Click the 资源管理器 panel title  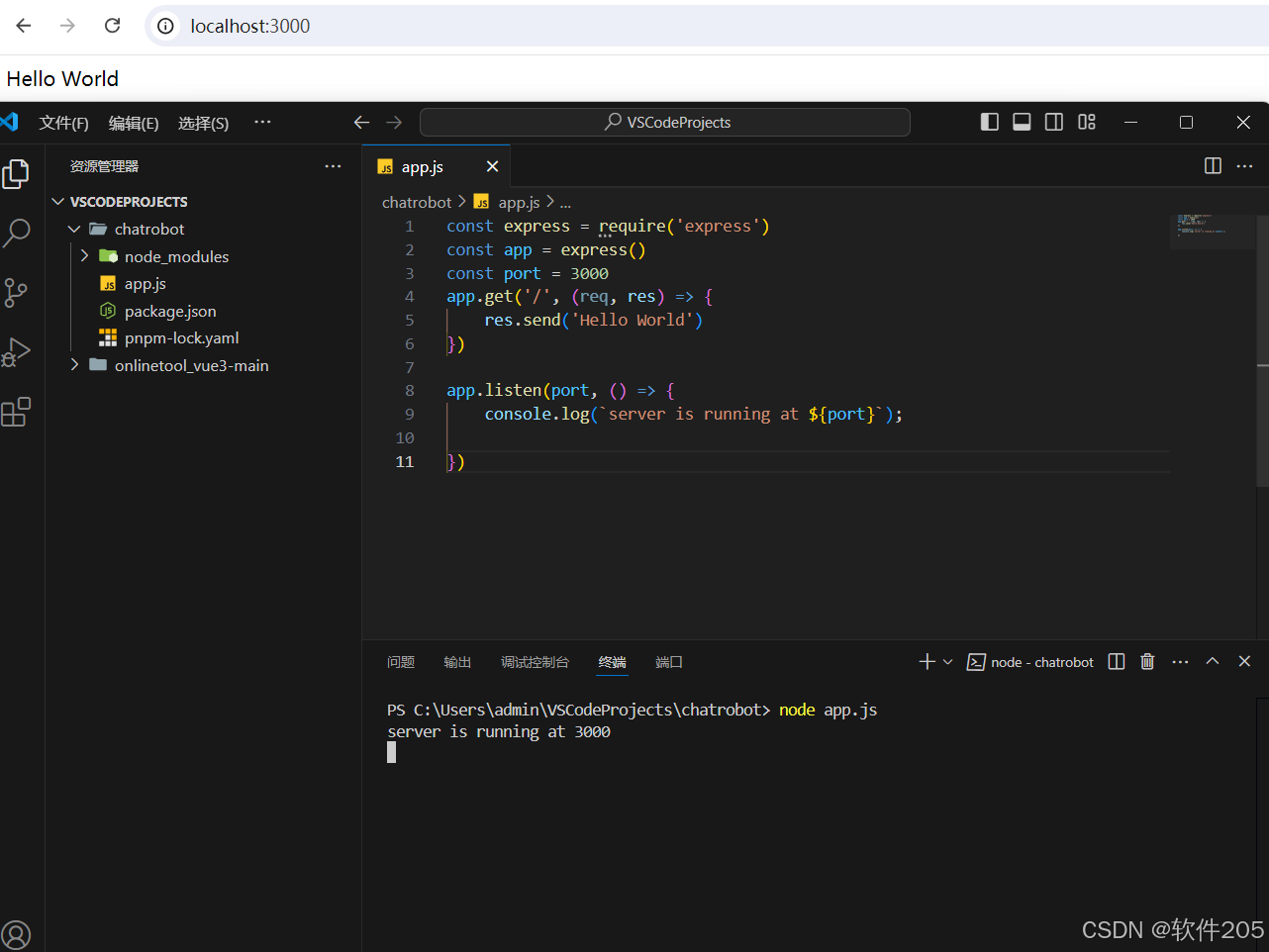pos(104,166)
